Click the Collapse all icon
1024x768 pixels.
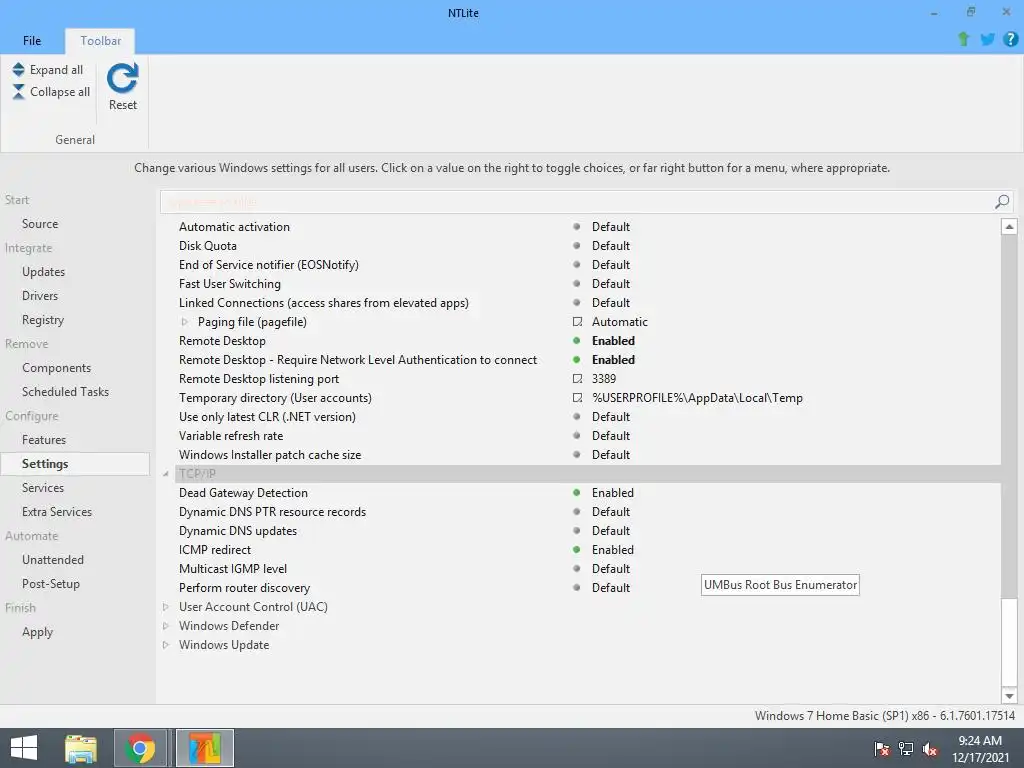pyautogui.click(x=18, y=91)
